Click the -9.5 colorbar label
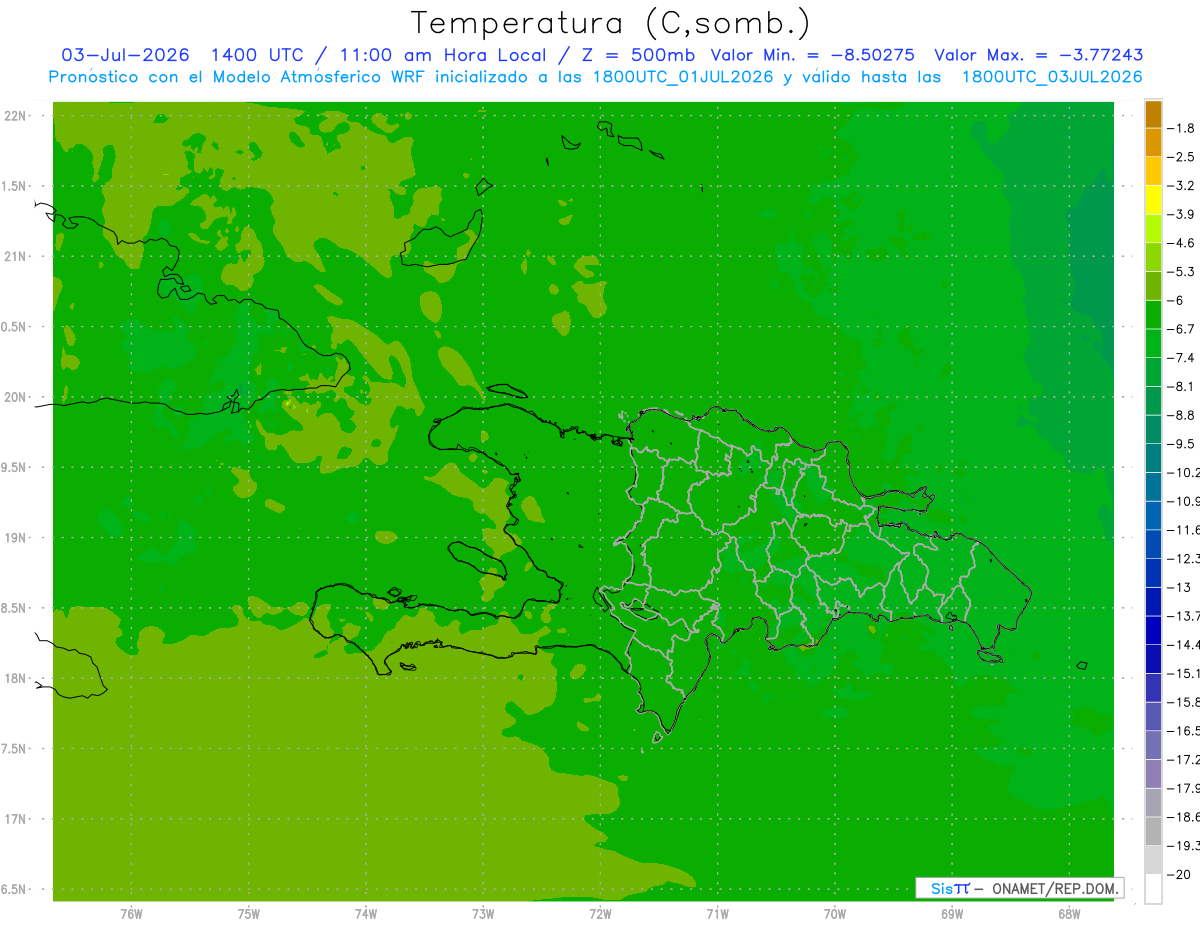This screenshot has height=927, width=1200. click(x=1181, y=444)
